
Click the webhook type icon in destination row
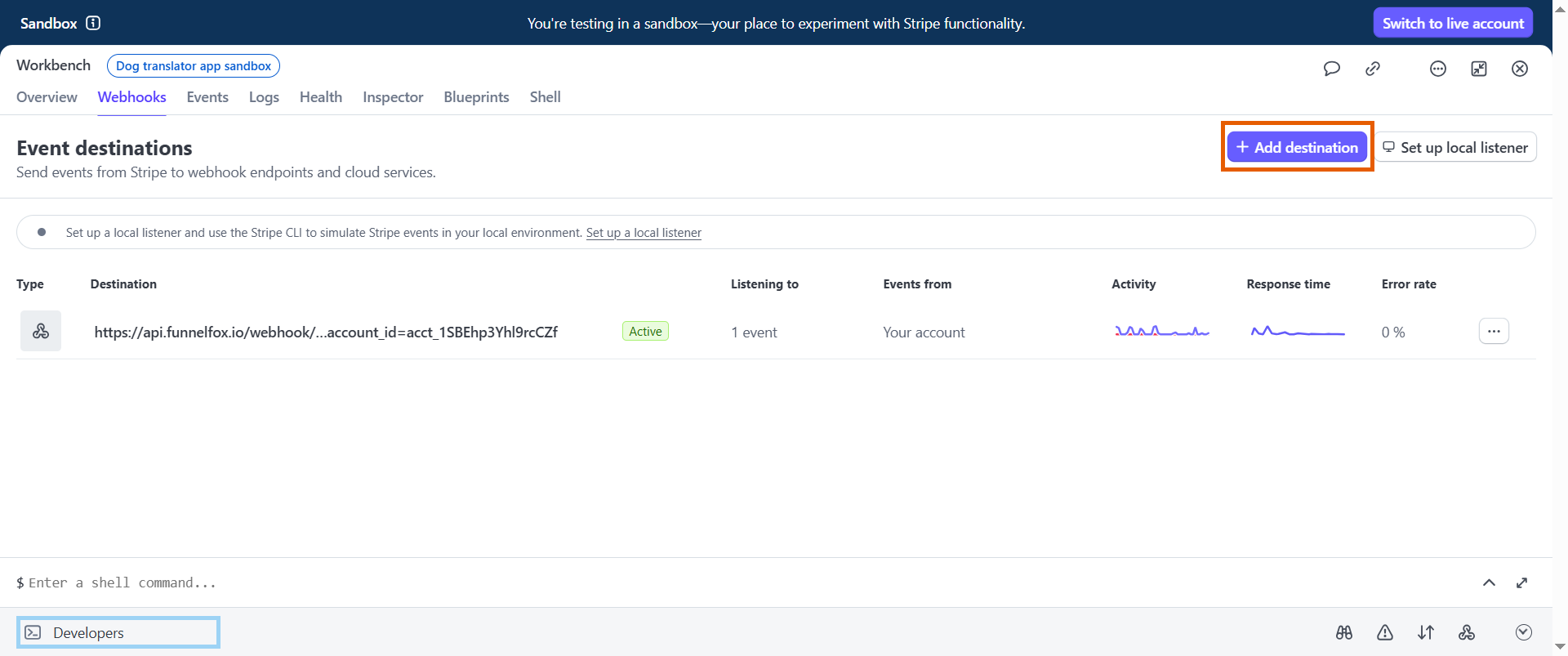click(x=41, y=331)
